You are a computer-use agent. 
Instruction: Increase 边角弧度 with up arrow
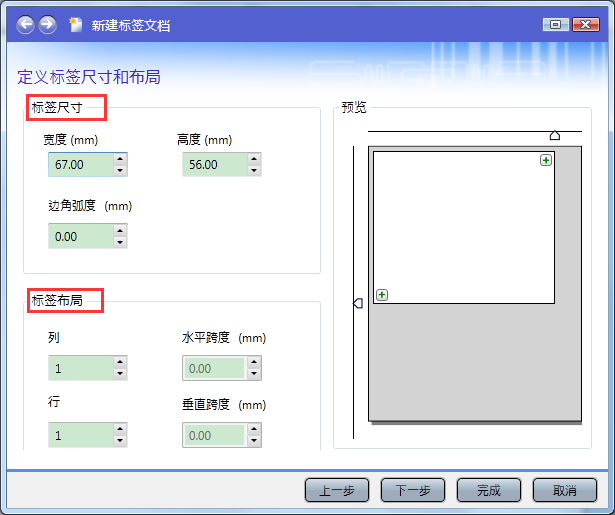click(120, 231)
